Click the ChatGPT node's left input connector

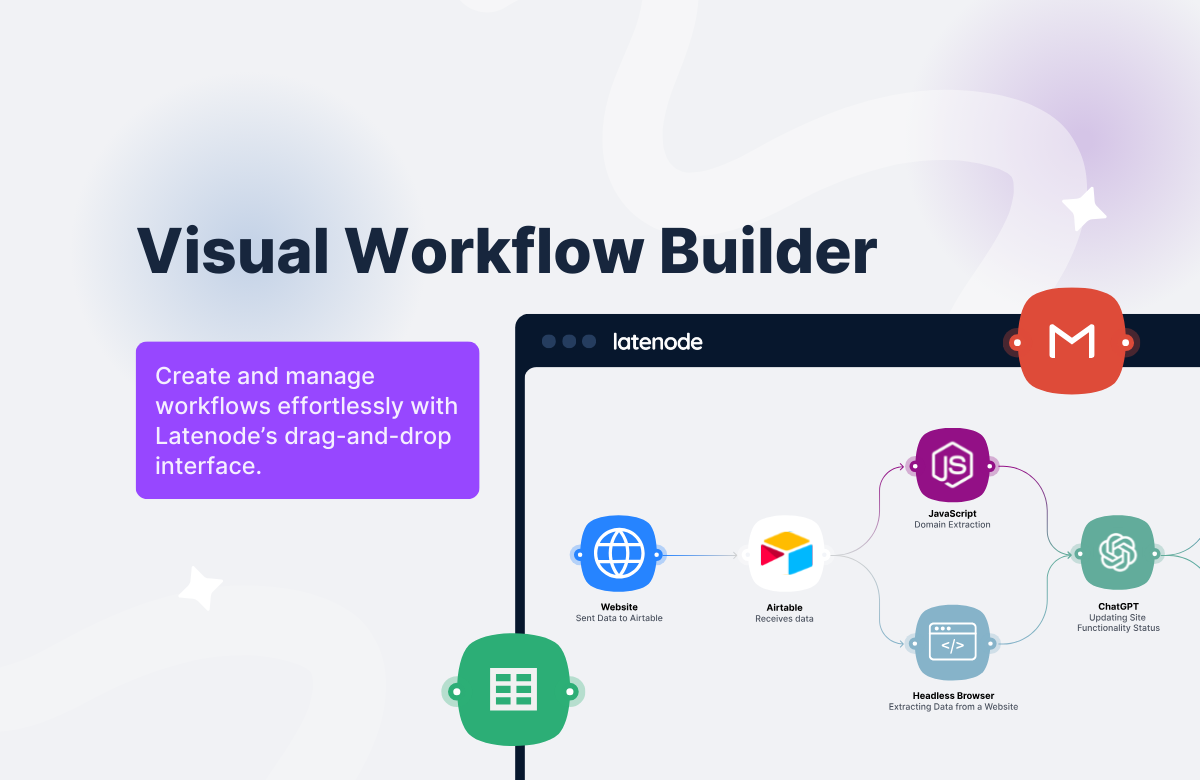(1079, 553)
